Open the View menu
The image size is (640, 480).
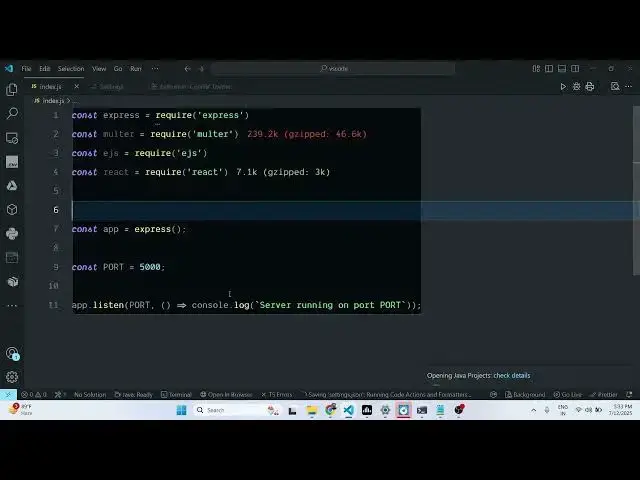tap(99, 69)
